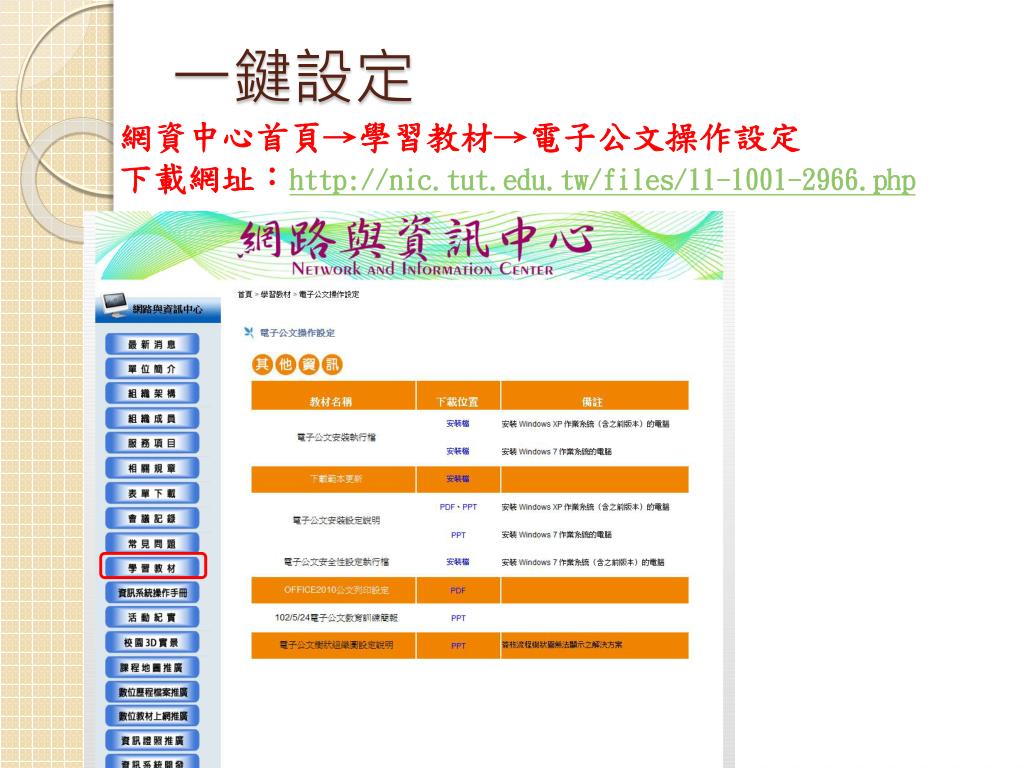Click the 網路與資訊中心 sidebar header text
The width and height of the screenshot is (1024, 768).
[x=167, y=309]
